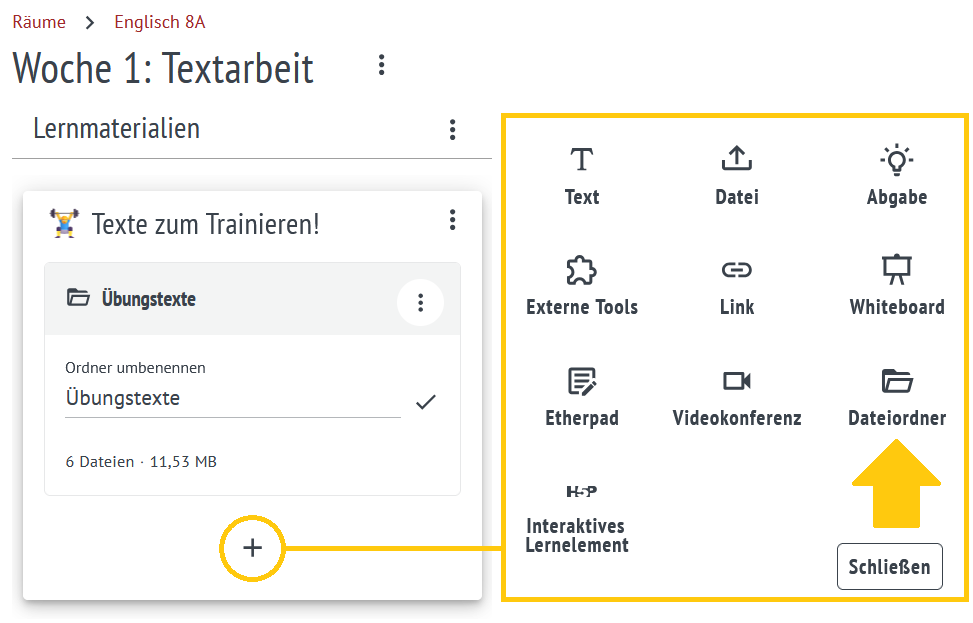Open options for Übungstexte folder
This screenshot has height=623, width=973.
[421, 301]
